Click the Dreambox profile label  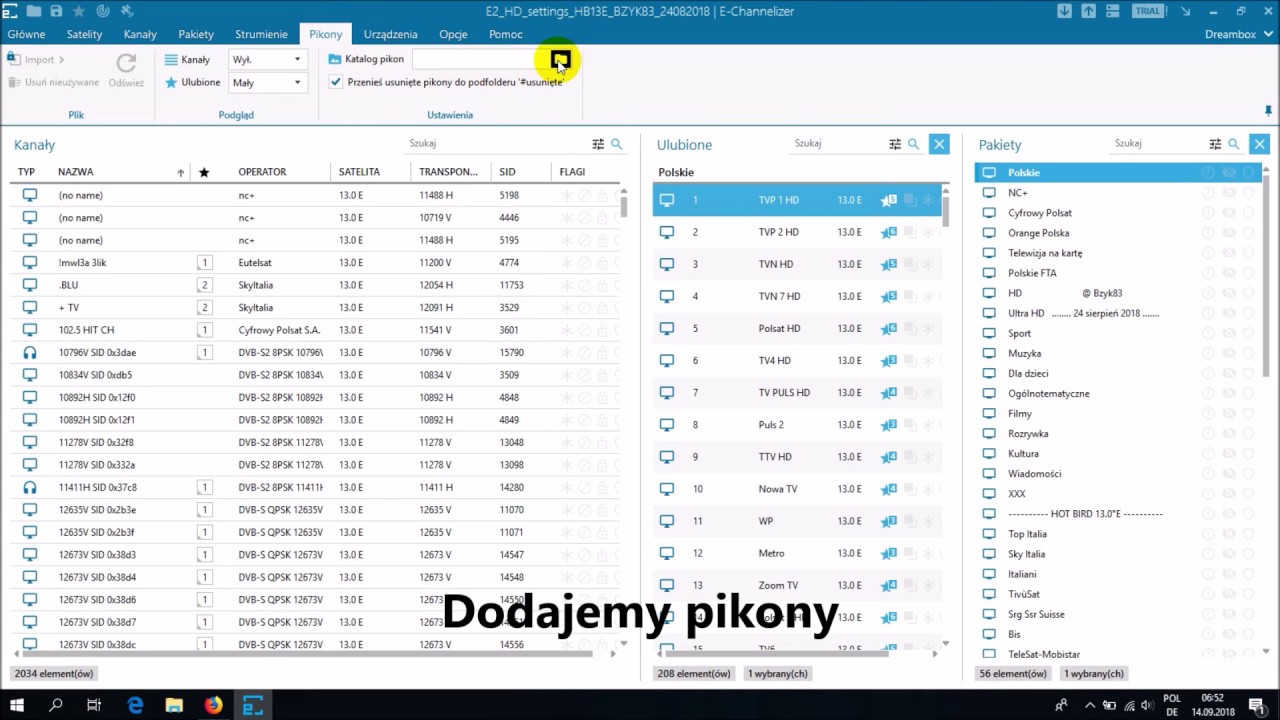tap(1230, 34)
